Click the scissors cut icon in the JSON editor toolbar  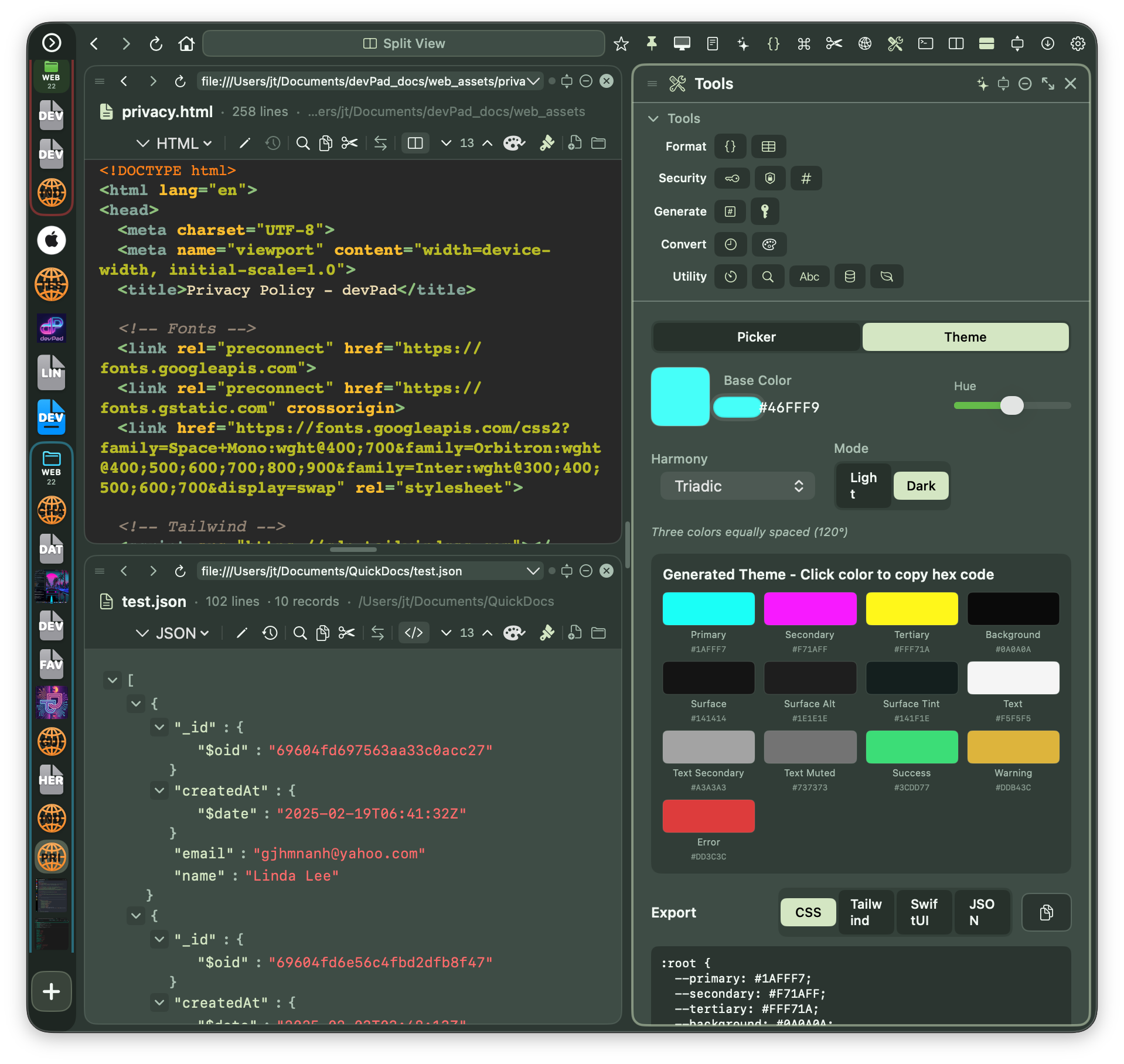347,633
